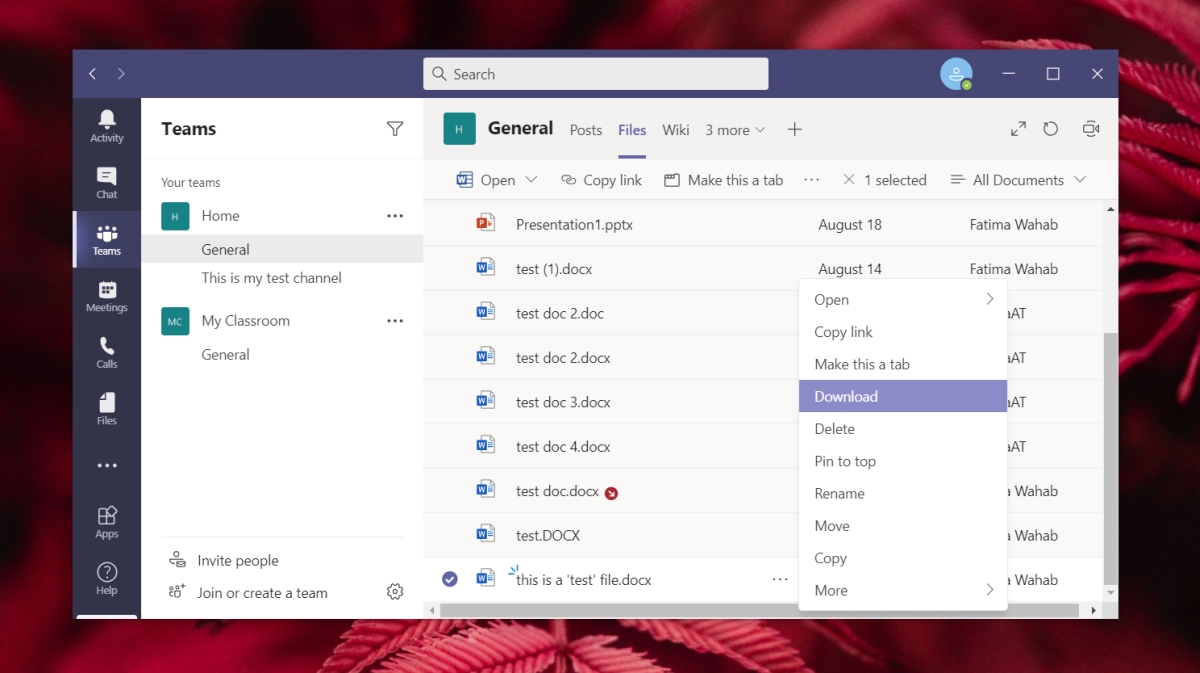Choose Download from the context menu
The image size is (1200, 673).
tap(846, 397)
